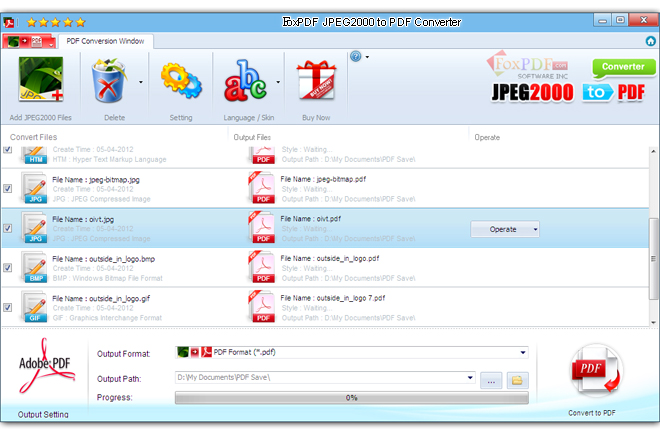Image resolution: width=660 pixels, height=430 pixels.
Task: Click the 'Convert to PDF' label
Action: pyautogui.click(x=592, y=413)
